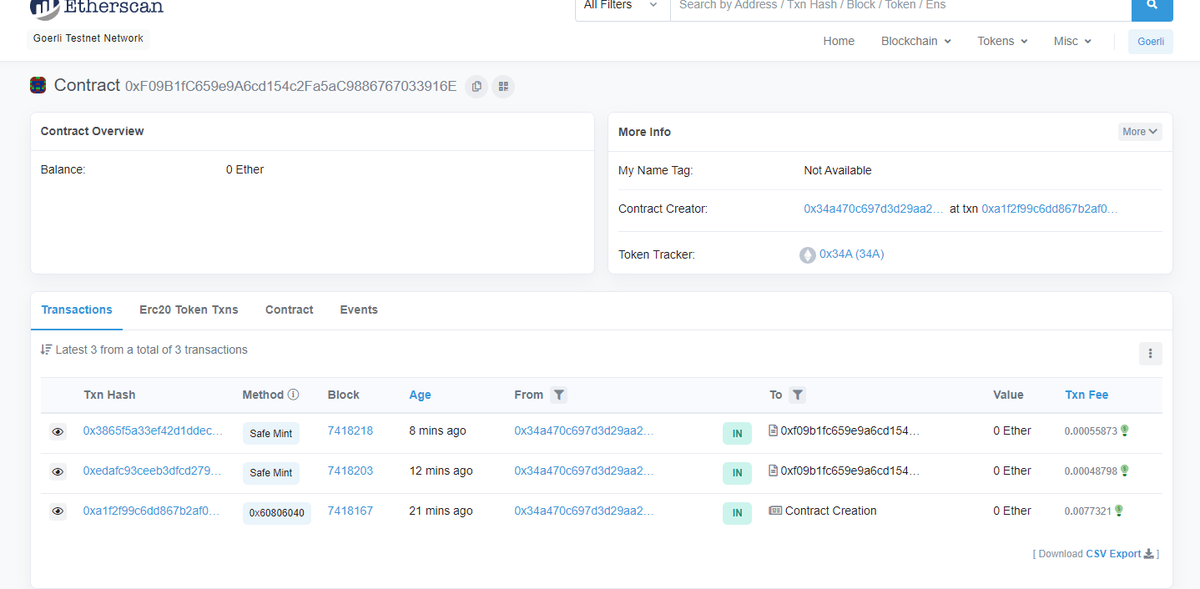Click the token tracker 0x34A icon

tap(807, 255)
